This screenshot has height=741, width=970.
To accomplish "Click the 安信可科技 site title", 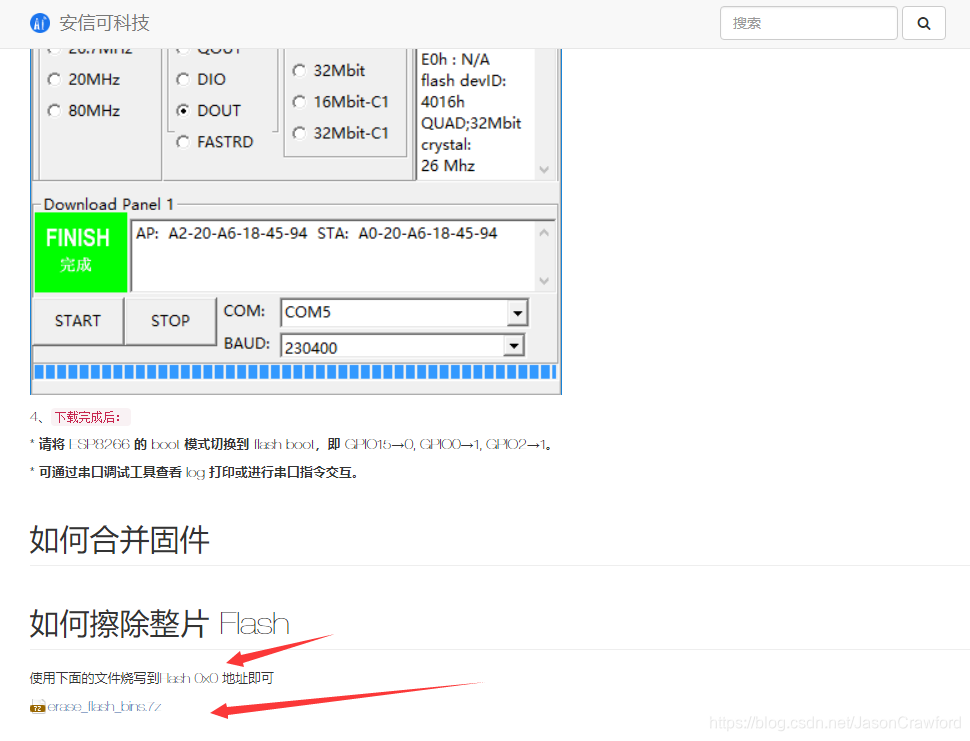I will [105, 24].
